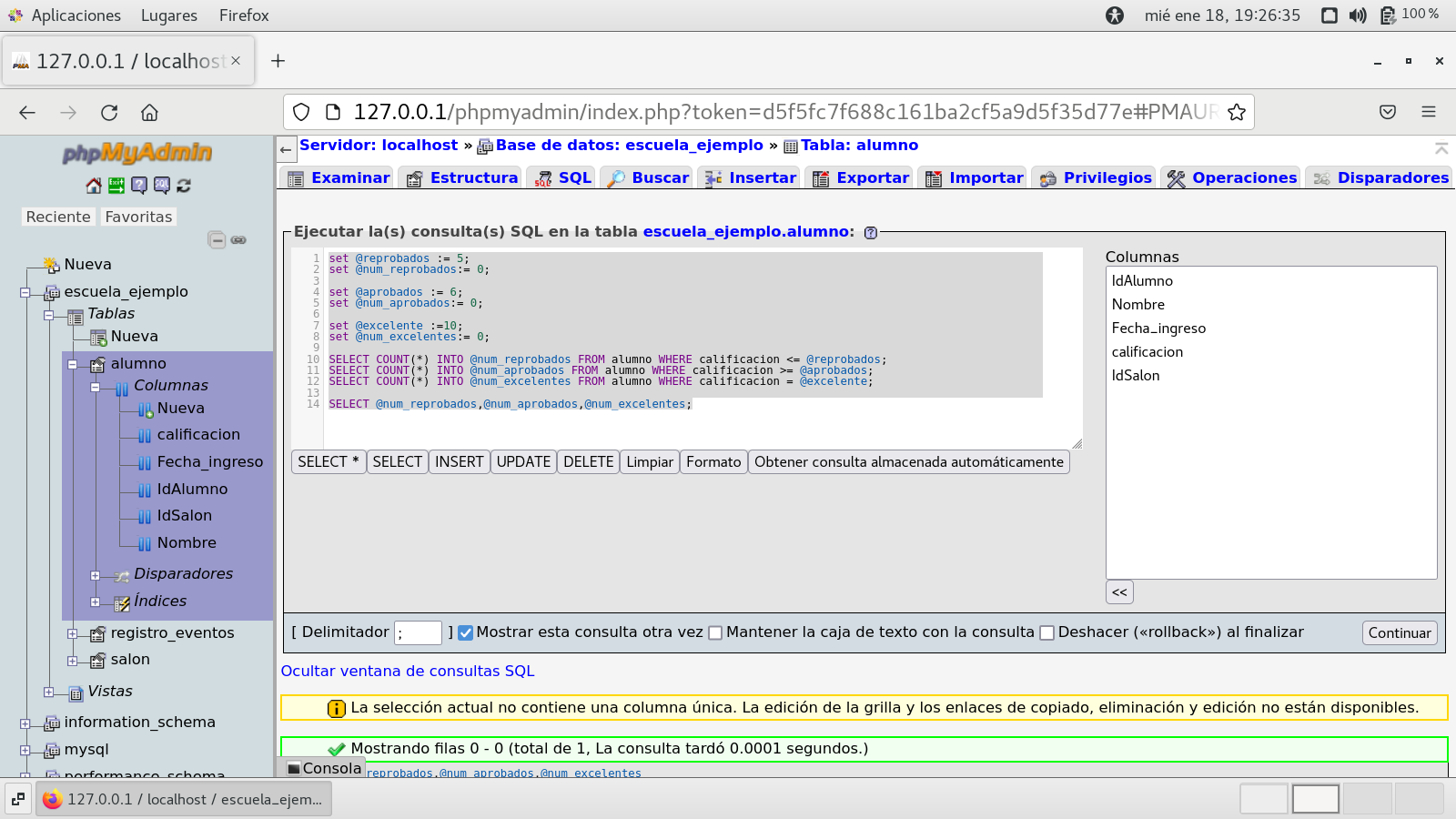Click the chain link icon in sidebar

(x=238, y=240)
